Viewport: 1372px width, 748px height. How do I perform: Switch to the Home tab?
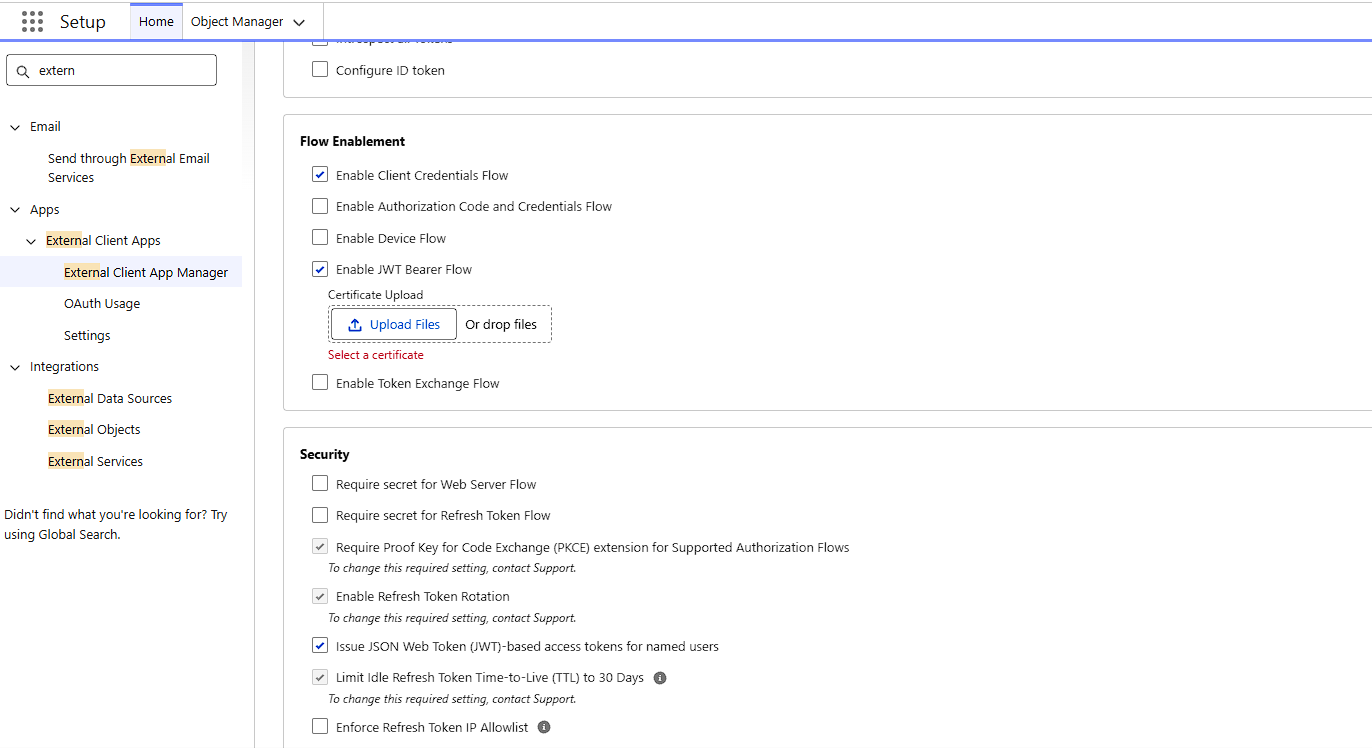[x=156, y=21]
